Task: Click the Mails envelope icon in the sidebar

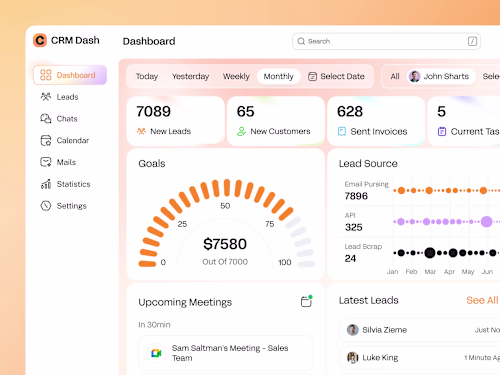Action: [x=46, y=162]
